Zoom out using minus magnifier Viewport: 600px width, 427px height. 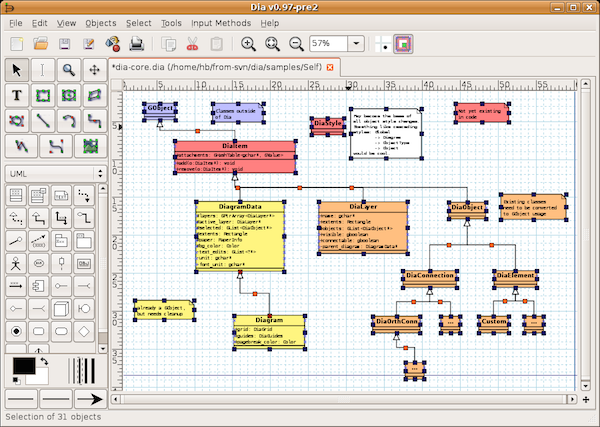(x=296, y=44)
